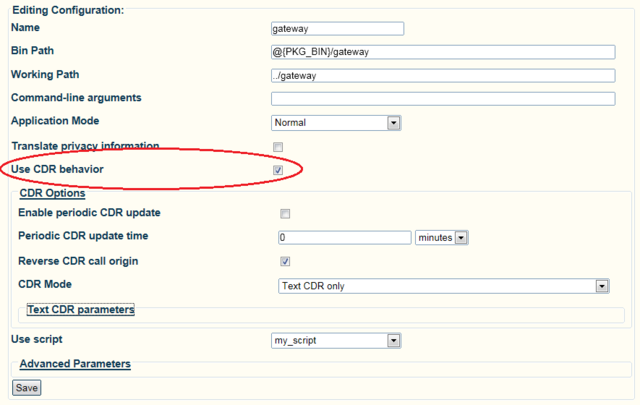Focus the Working Path input field
The height and width of the screenshot is (405, 640).
[x=442, y=75]
